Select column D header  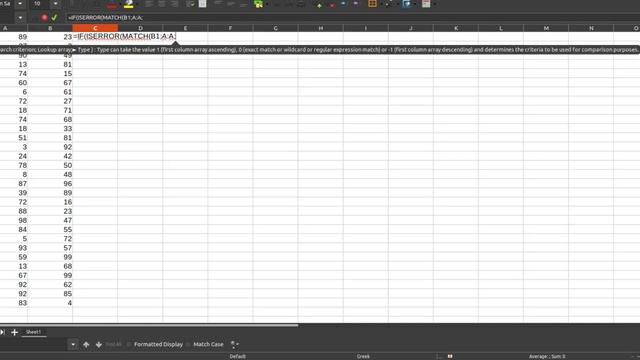tap(140, 28)
